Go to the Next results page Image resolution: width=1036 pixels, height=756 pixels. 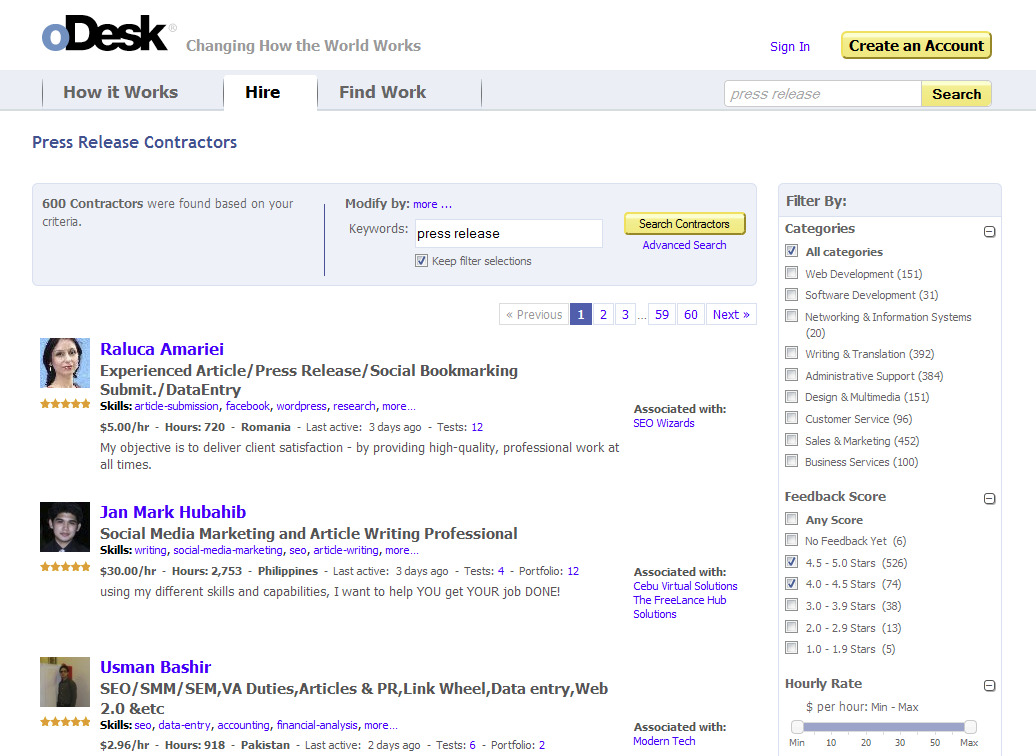(x=730, y=314)
